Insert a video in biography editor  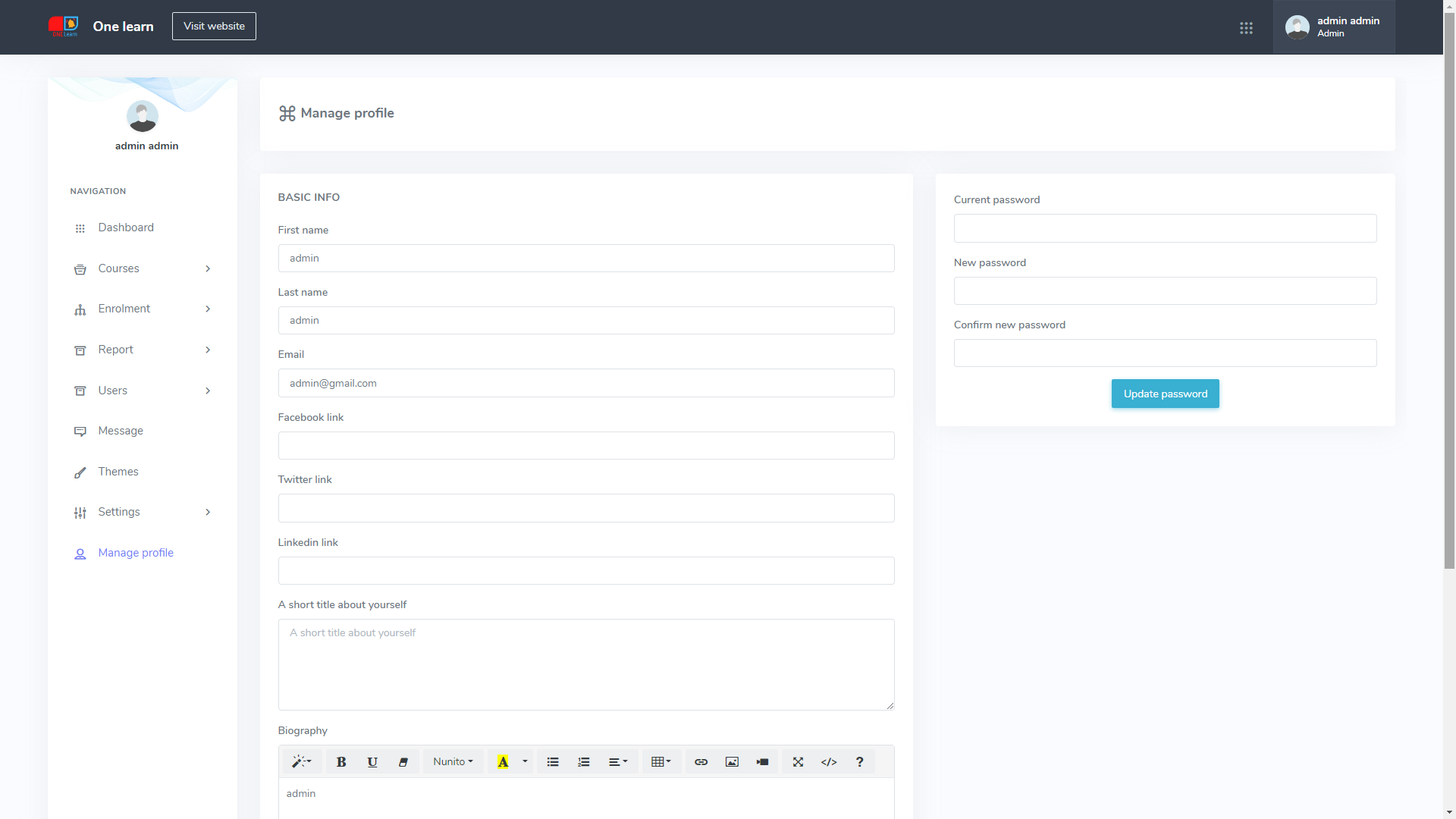pos(762,762)
